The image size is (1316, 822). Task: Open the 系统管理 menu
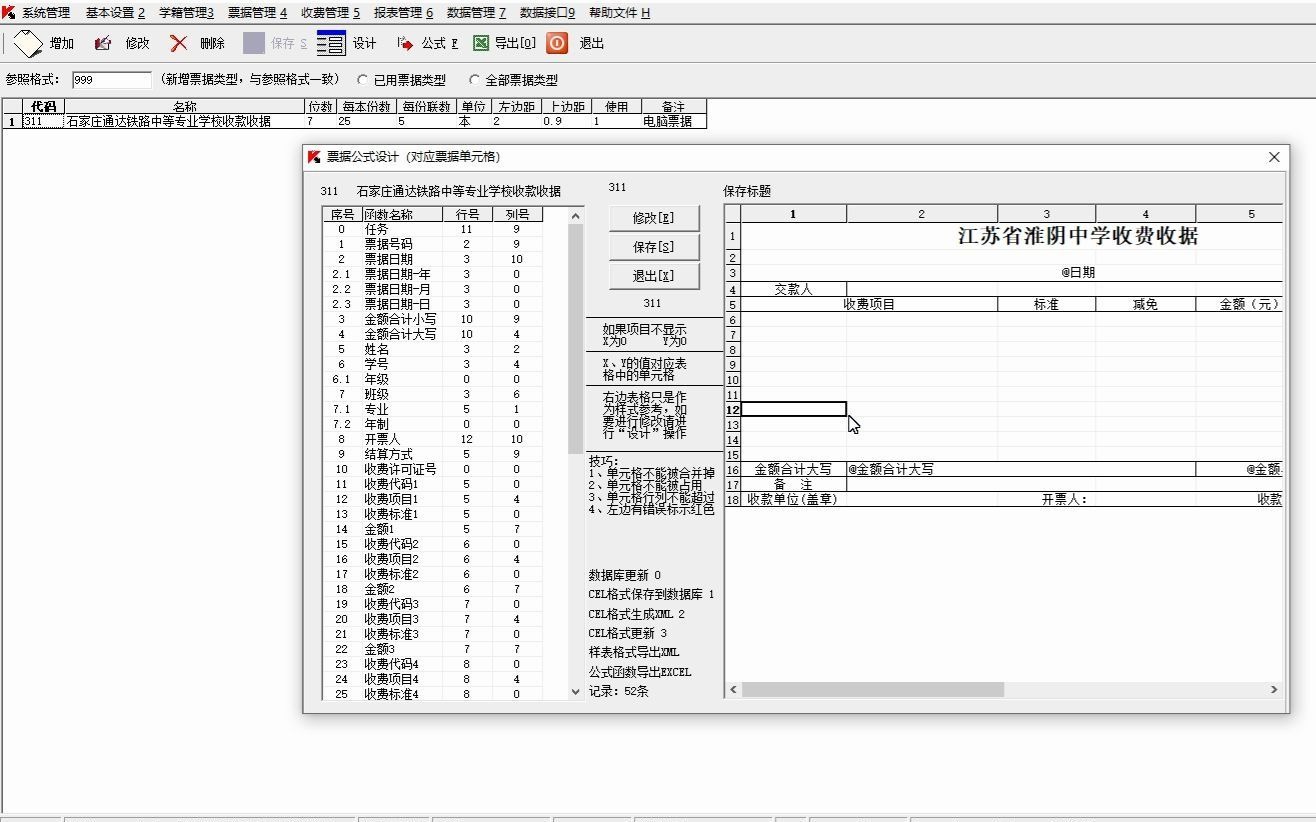coord(46,13)
